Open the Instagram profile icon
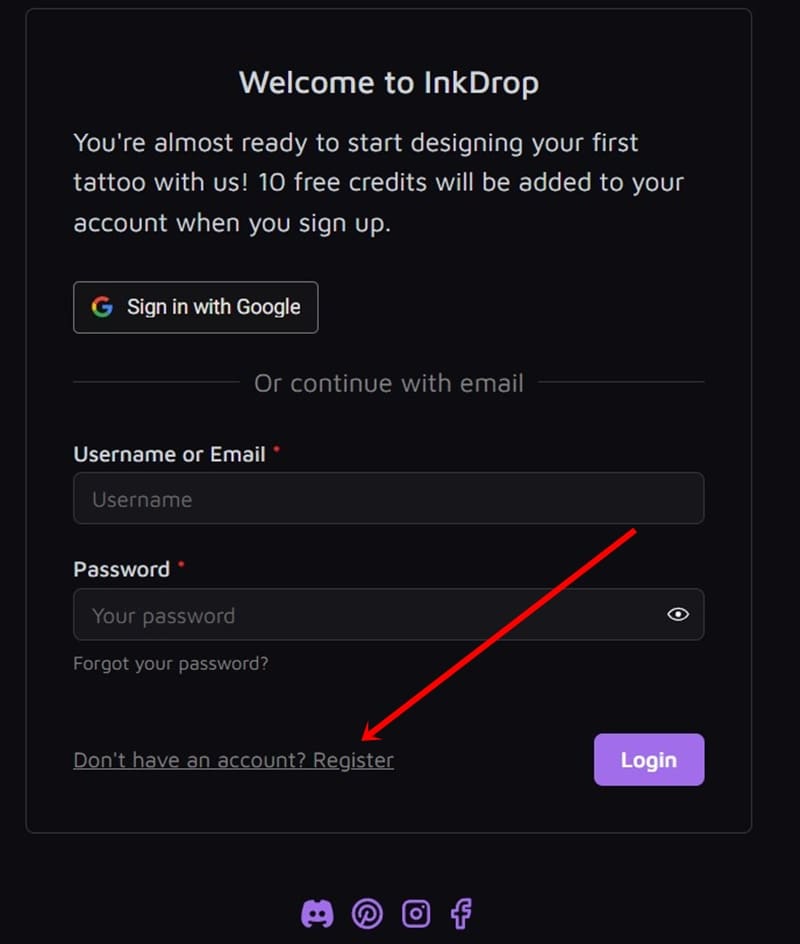The height and width of the screenshot is (944, 800). click(416, 913)
